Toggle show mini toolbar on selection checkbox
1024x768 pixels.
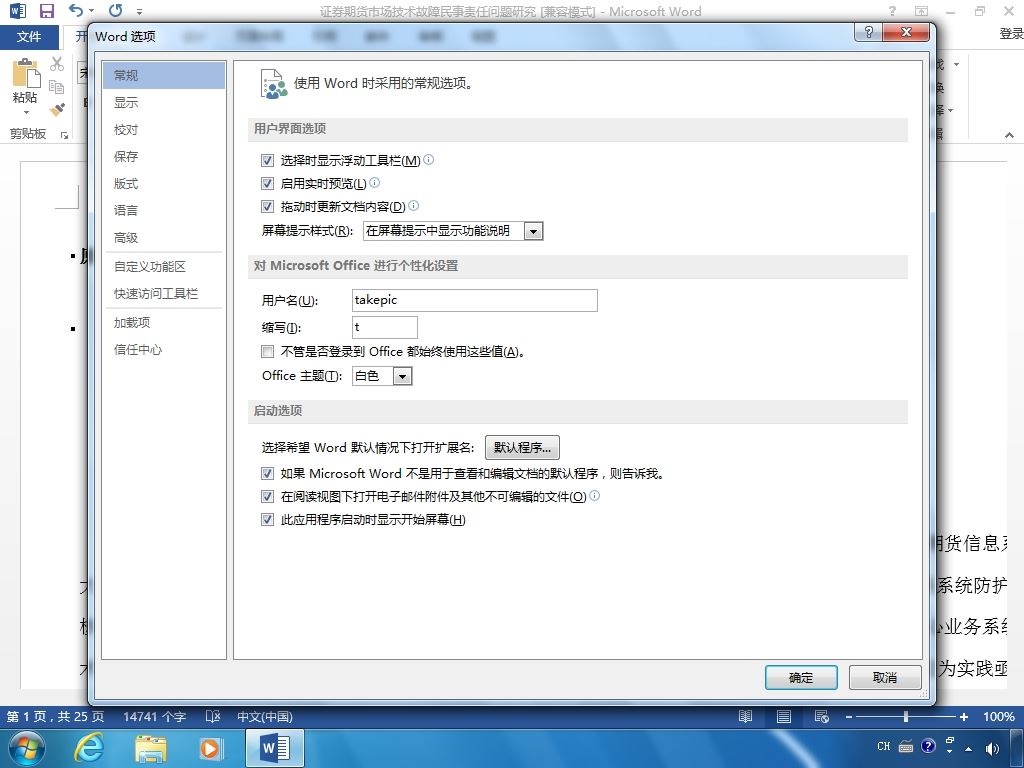pos(267,160)
